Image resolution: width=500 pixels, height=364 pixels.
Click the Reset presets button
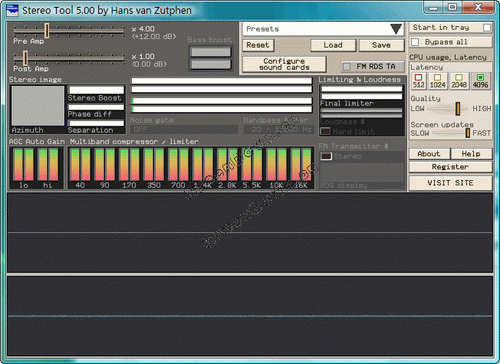click(258, 45)
